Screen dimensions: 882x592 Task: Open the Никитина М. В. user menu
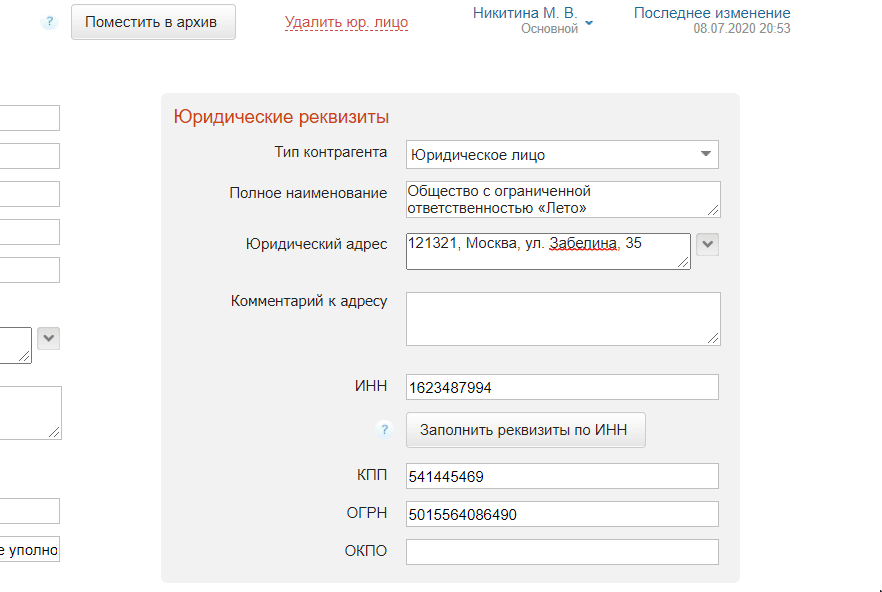pos(533,20)
